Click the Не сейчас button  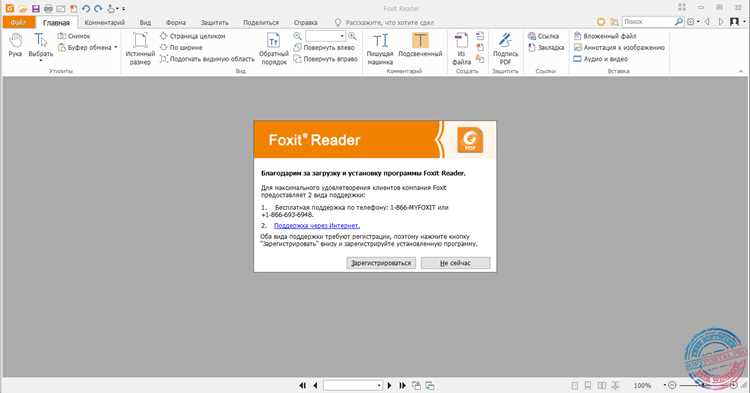click(x=455, y=263)
